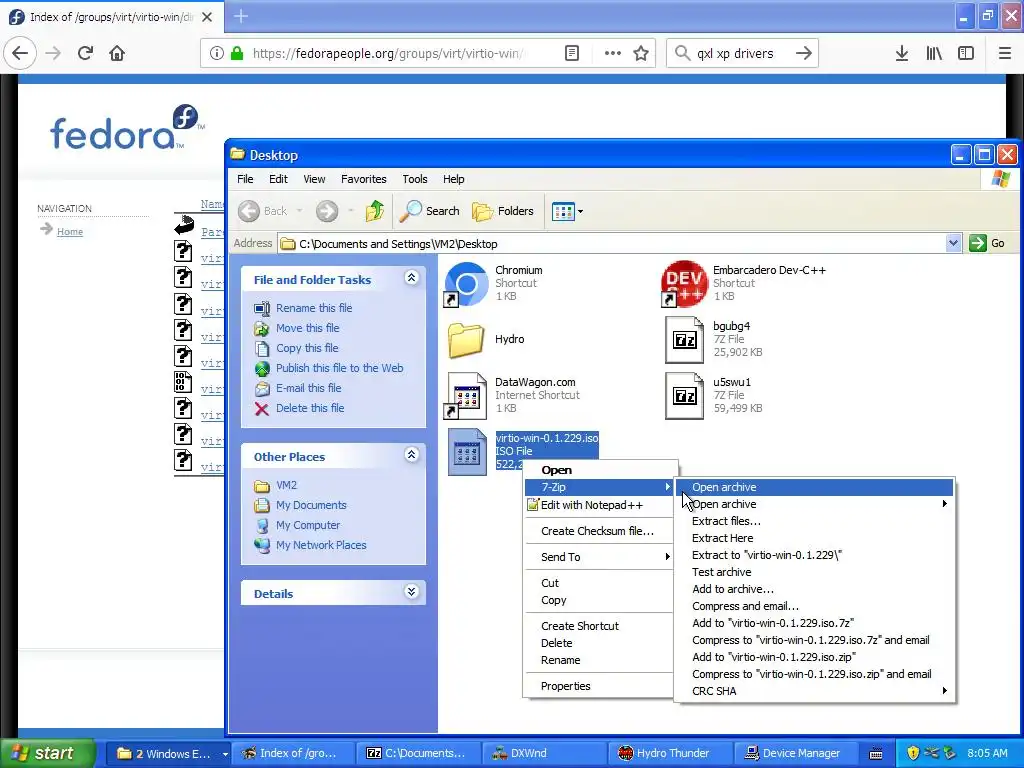1024x768 pixels.
Task: Click E-mail this file task
Action: coord(308,388)
